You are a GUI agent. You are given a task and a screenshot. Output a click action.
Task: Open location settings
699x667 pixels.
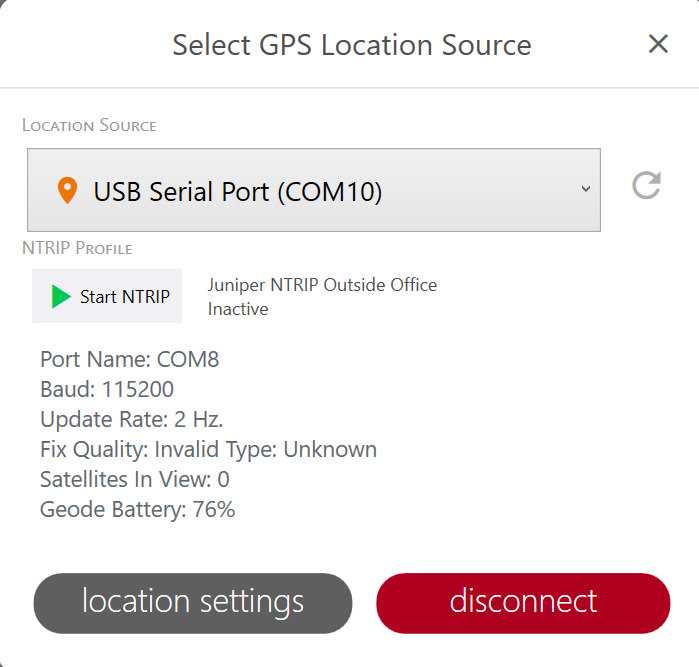click(x=193, y=603)
